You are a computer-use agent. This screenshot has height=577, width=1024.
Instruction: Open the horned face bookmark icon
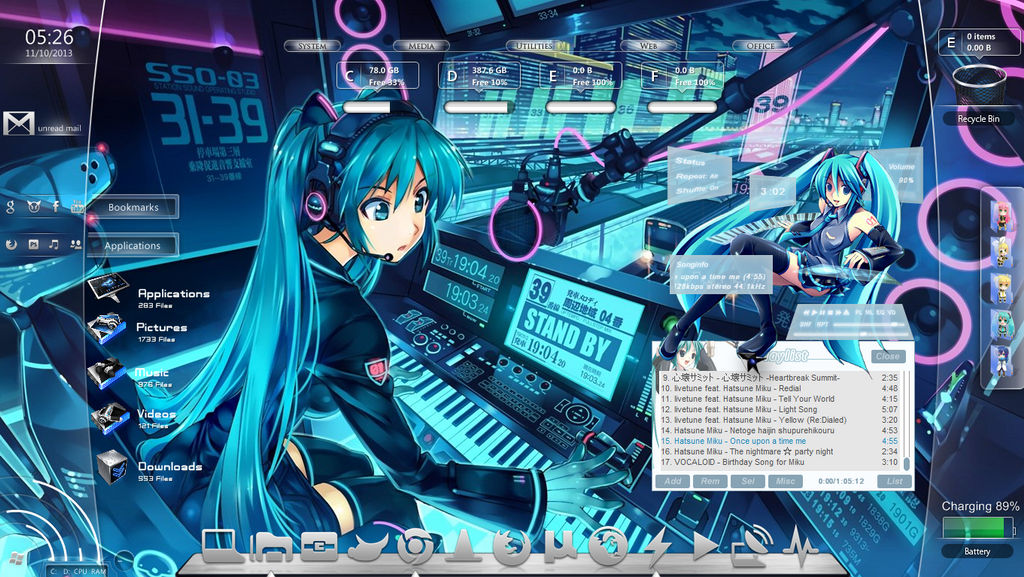(x=34, y=207)
